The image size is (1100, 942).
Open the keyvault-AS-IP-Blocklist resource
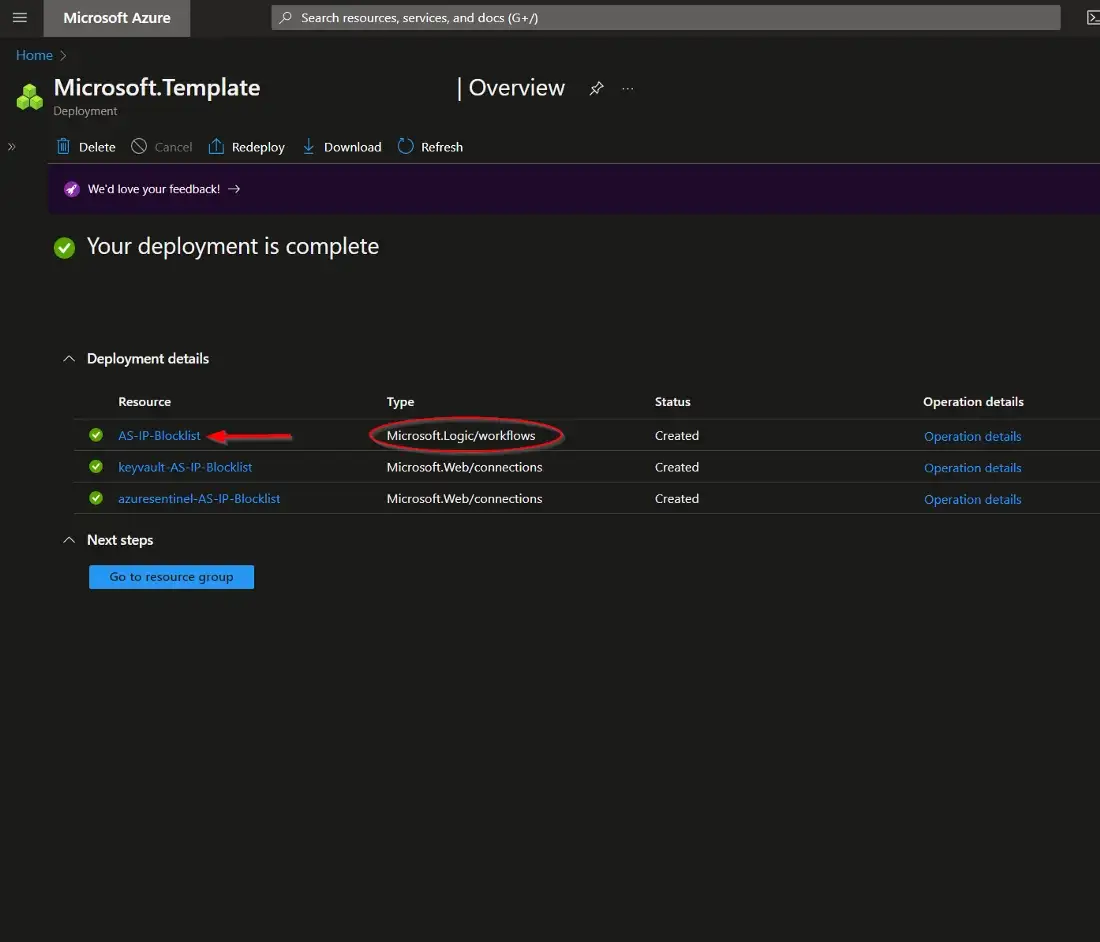(185, 467)
